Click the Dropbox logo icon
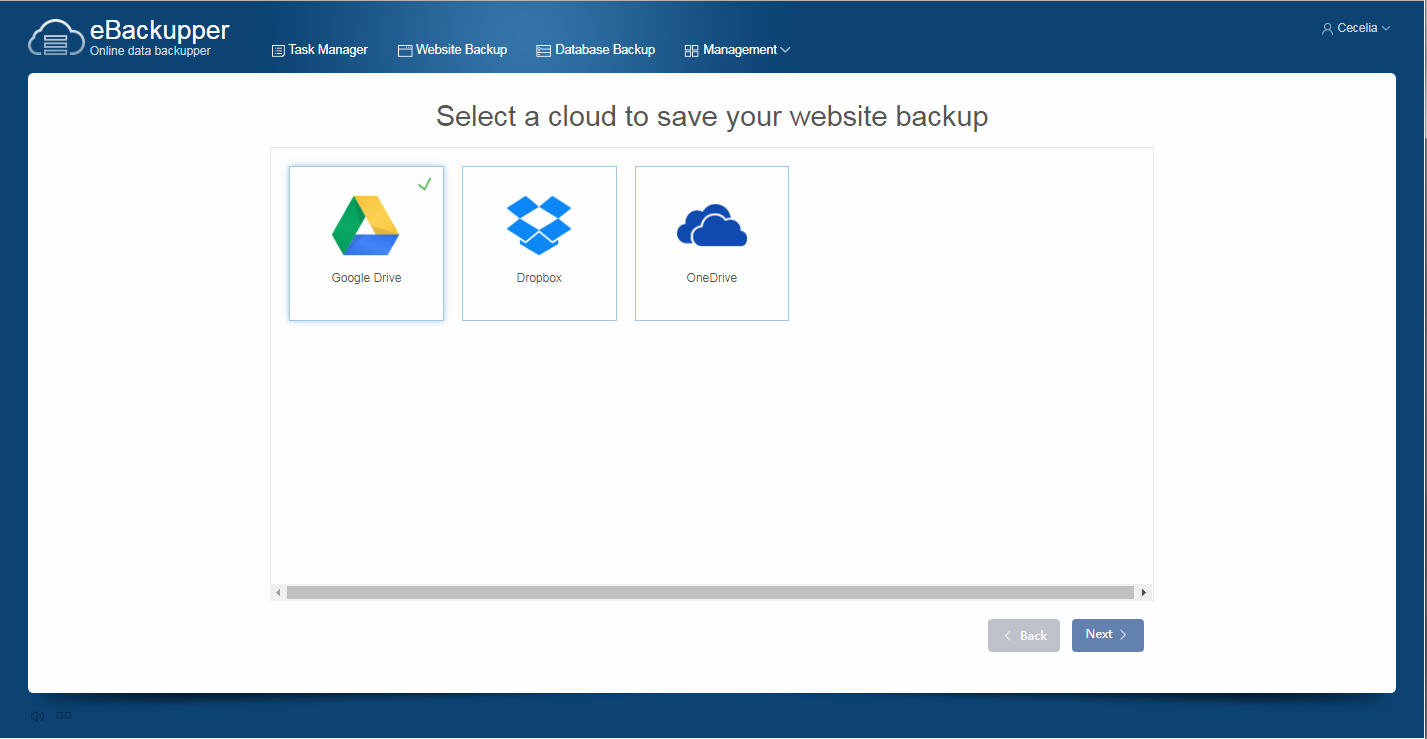The width and height of the screenshot is (1427, 739). 539,225
